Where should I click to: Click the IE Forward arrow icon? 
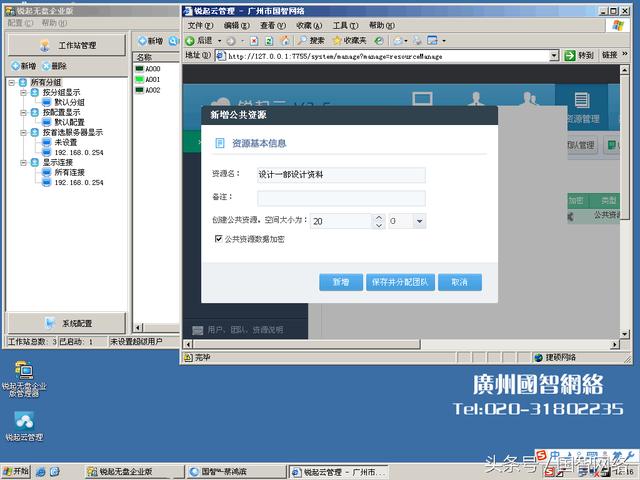tap(231, 41)
